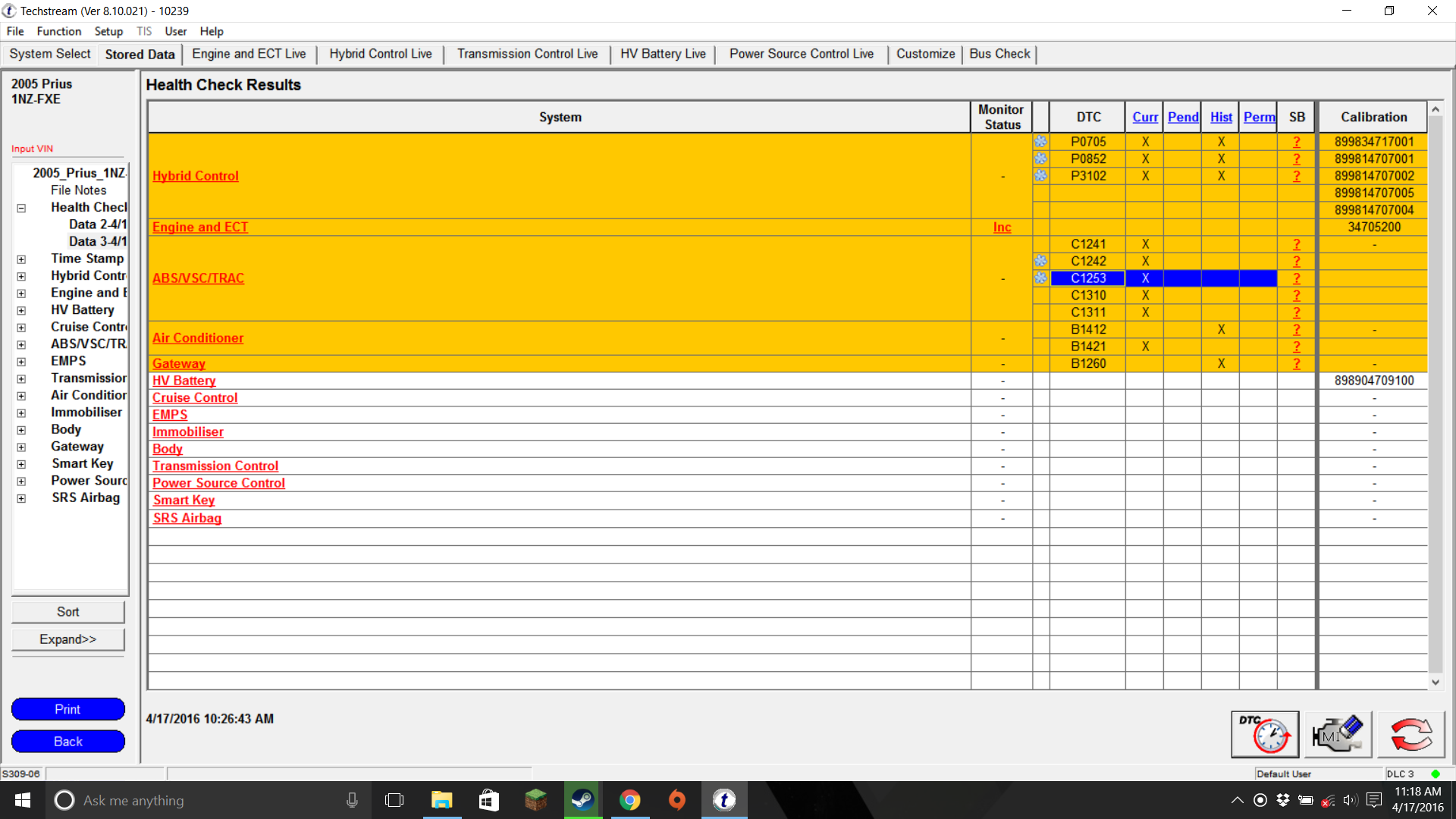Expand the Smart Key tree node
Image resolution: width=1456 pixels, height=819 pixels.
[x=21, y=464]
